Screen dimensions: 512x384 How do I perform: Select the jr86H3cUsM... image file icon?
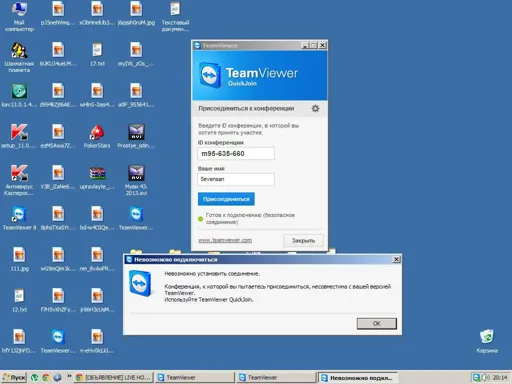(97, 300)
